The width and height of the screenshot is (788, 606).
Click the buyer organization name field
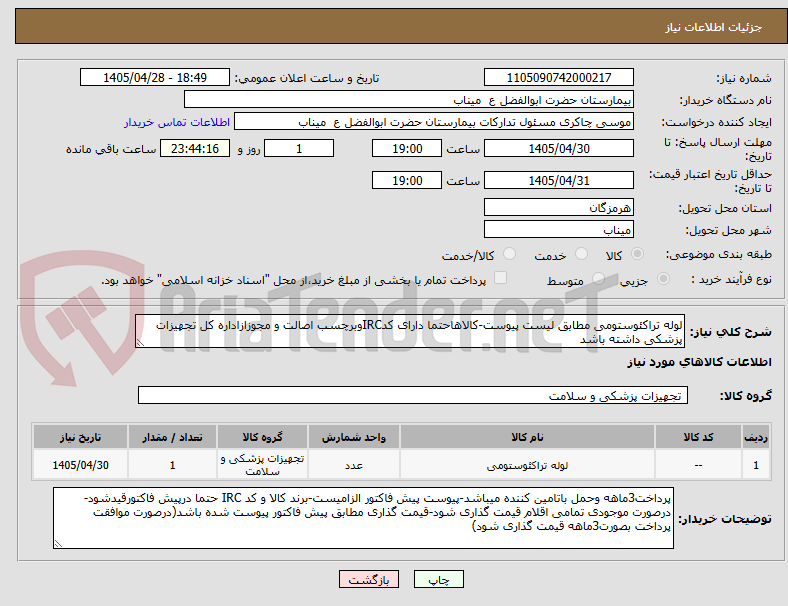(409, 99)
